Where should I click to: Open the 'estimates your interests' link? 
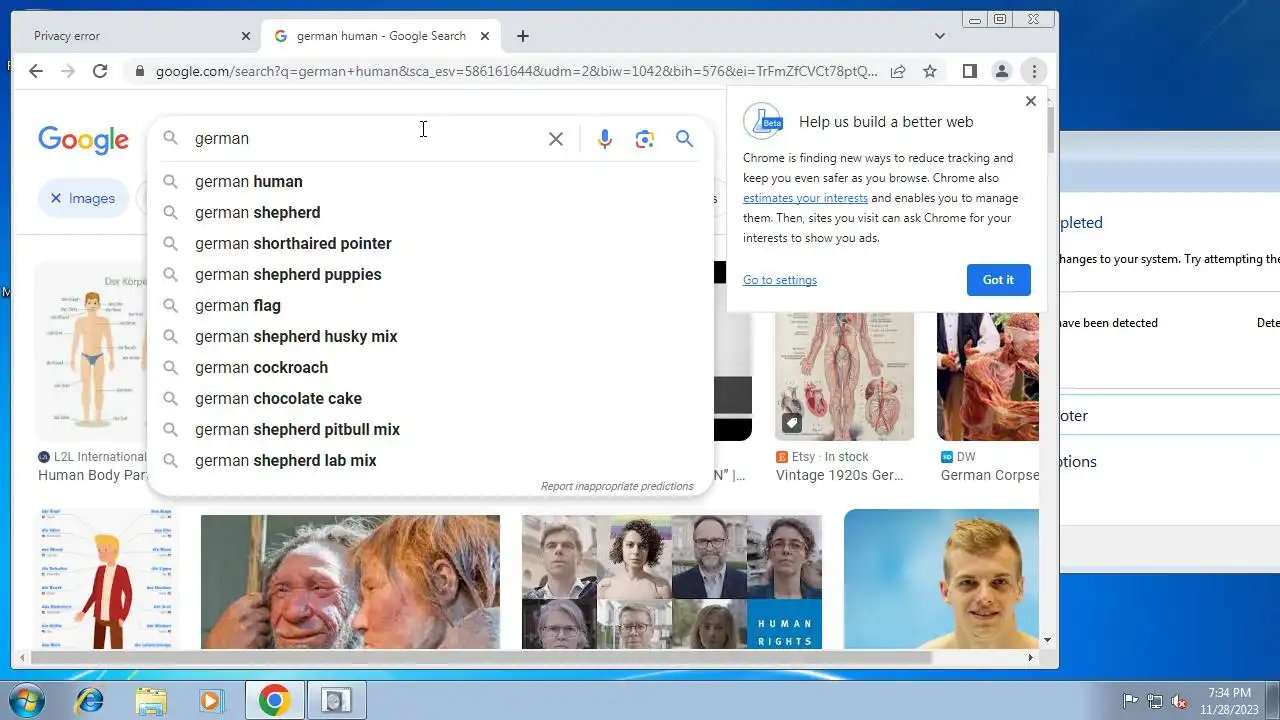tap(805, 198)
